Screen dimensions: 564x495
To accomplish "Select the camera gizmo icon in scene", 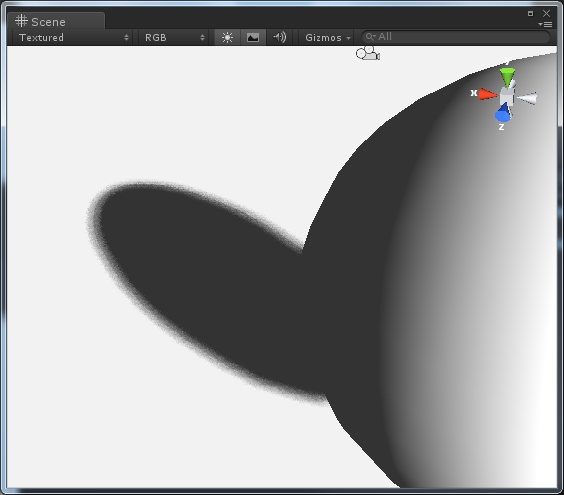I will (x=368, y=53).
